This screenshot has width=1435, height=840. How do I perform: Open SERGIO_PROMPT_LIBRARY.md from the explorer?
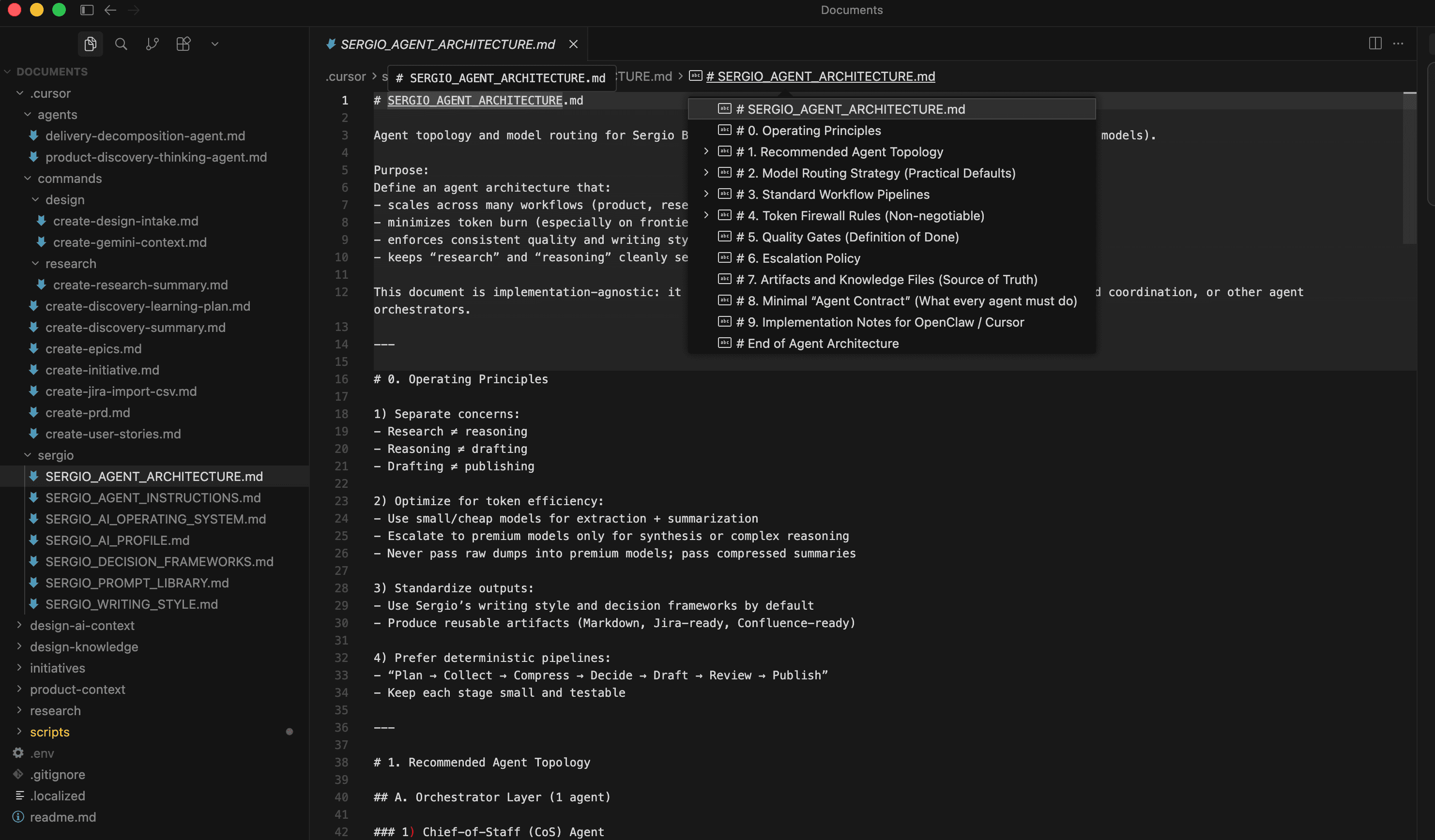(137, 583)
